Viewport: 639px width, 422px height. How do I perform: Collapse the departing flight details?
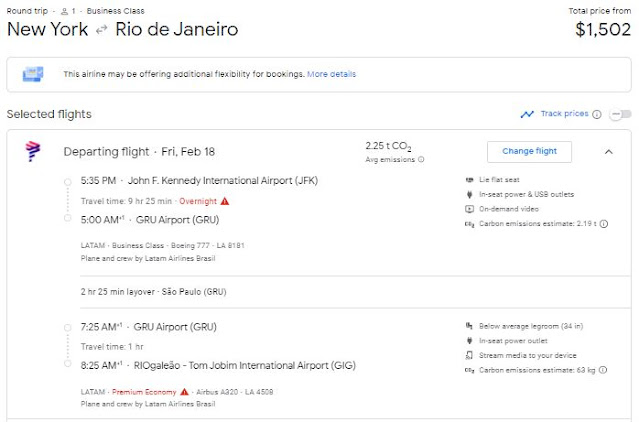[609, 152]
